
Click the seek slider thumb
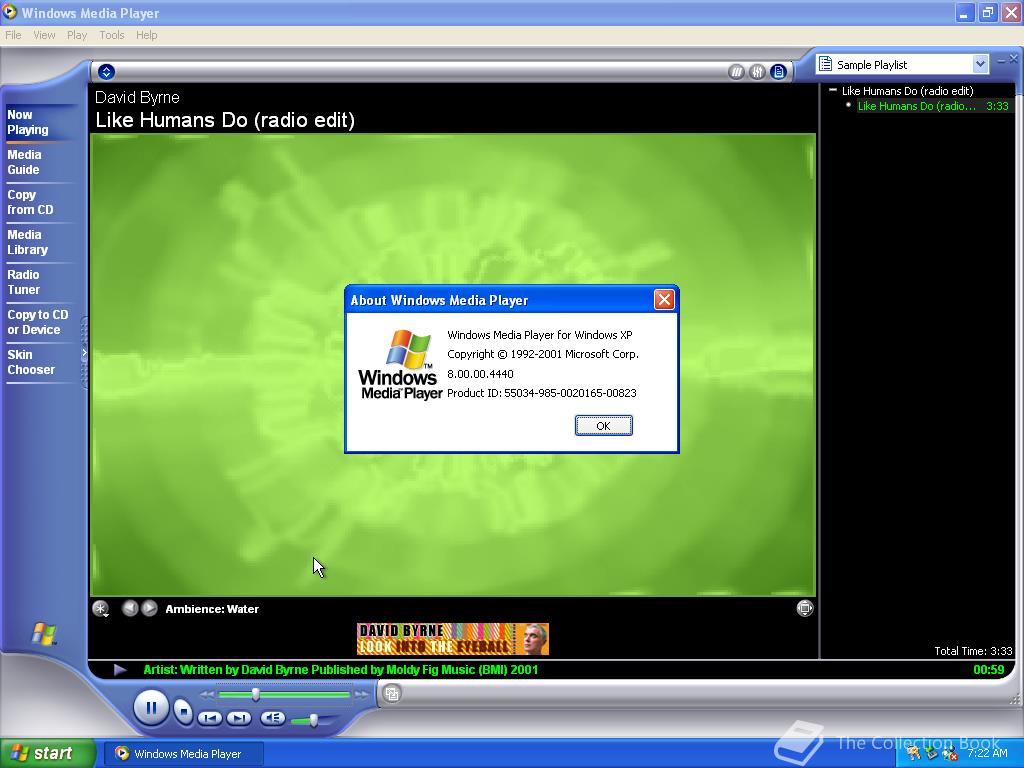click(256, 694)
